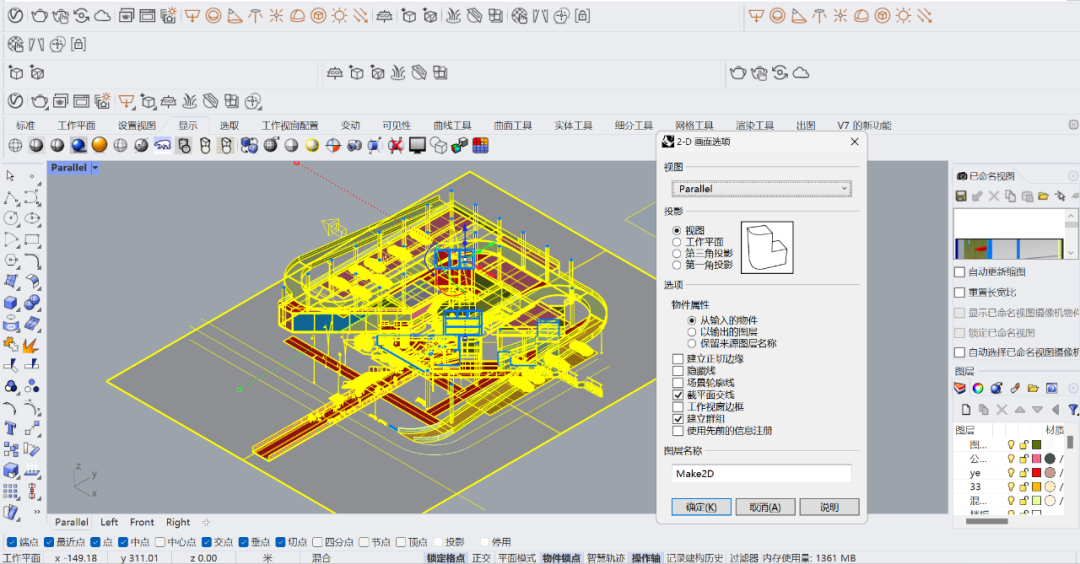Toggle 锁定格点 in status bar
Viewport: 1080px width, 564px height.
[446, 558]
